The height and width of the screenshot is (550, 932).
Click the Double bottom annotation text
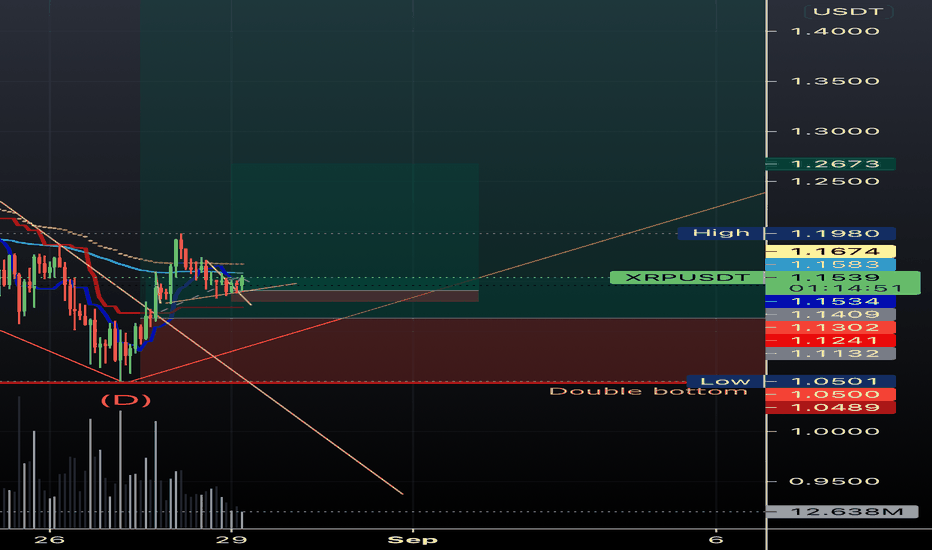click(x=648, y=391)
